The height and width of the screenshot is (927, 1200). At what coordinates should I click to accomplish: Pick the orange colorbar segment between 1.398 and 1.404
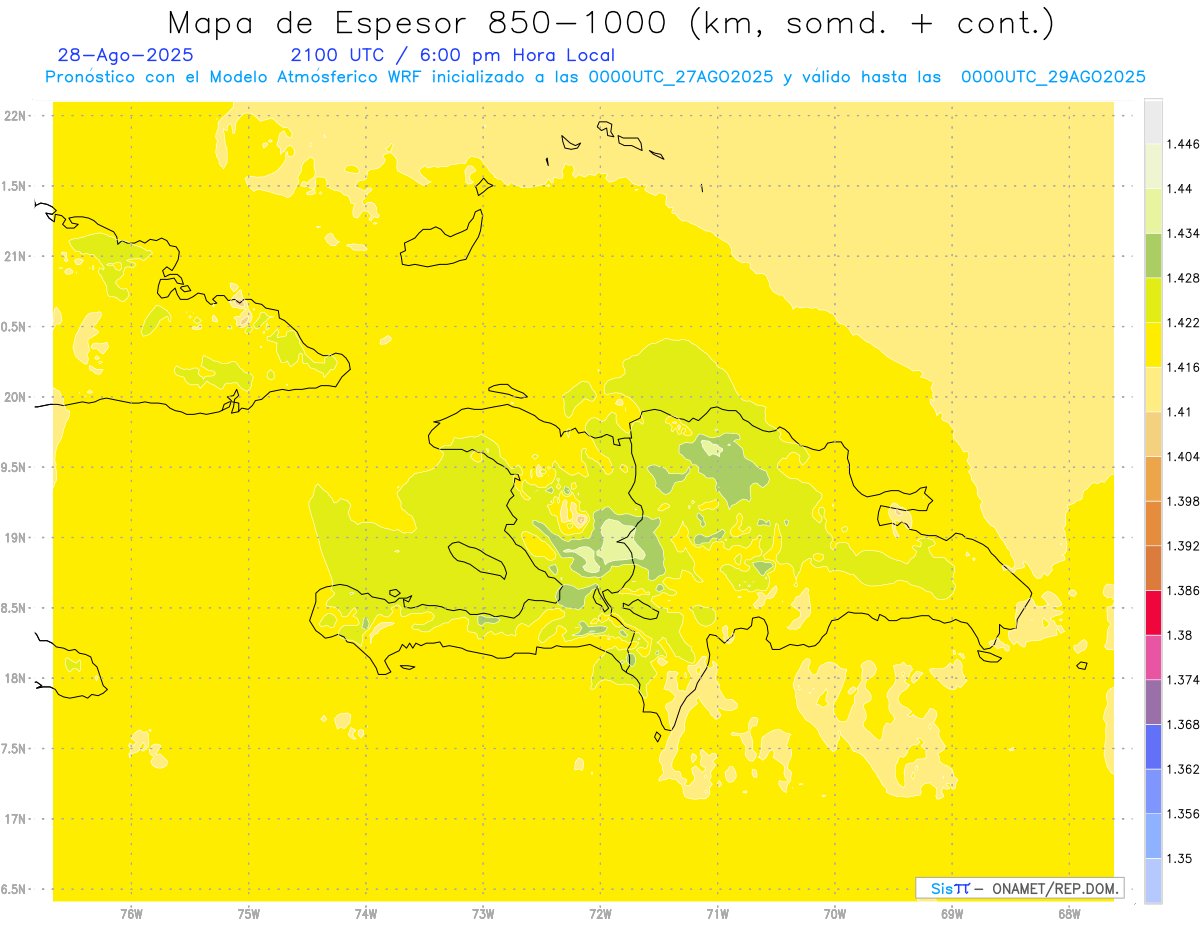(x=1153, y=479)
